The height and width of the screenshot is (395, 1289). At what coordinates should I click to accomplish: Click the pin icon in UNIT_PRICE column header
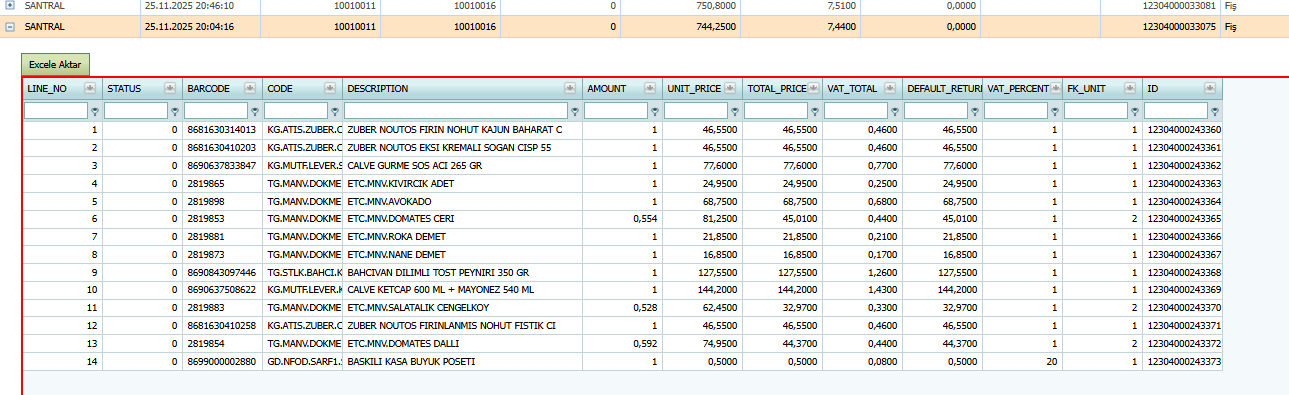[x=730, y=89]
